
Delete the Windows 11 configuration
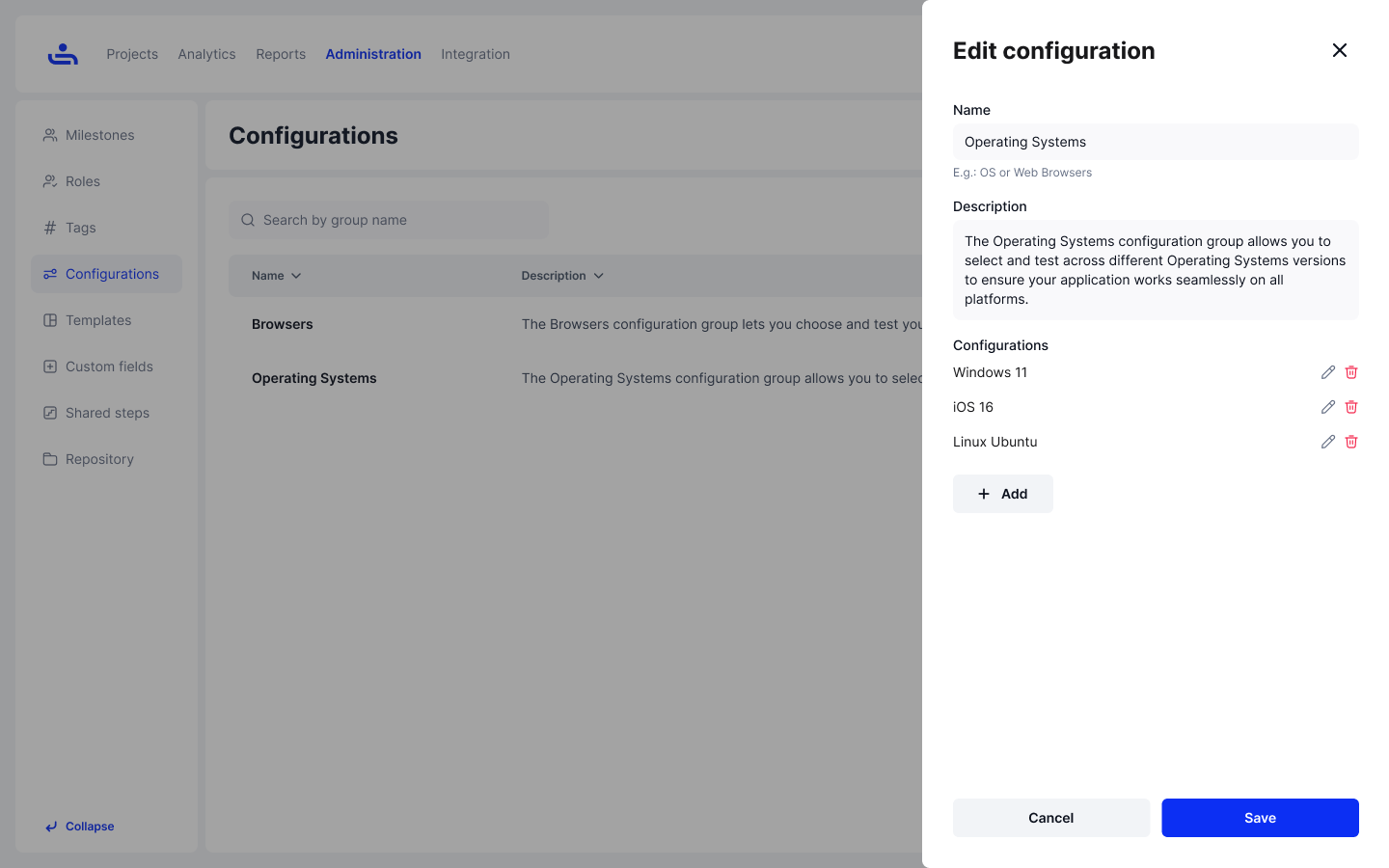(1351, 372)
